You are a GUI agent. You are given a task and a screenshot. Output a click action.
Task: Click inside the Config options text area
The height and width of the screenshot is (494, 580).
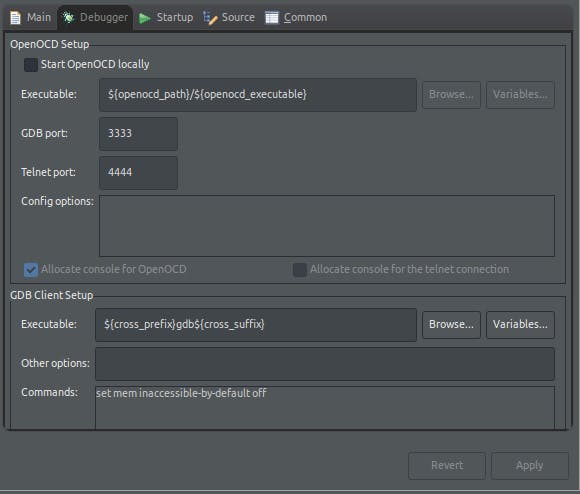(x=327, y=226)
